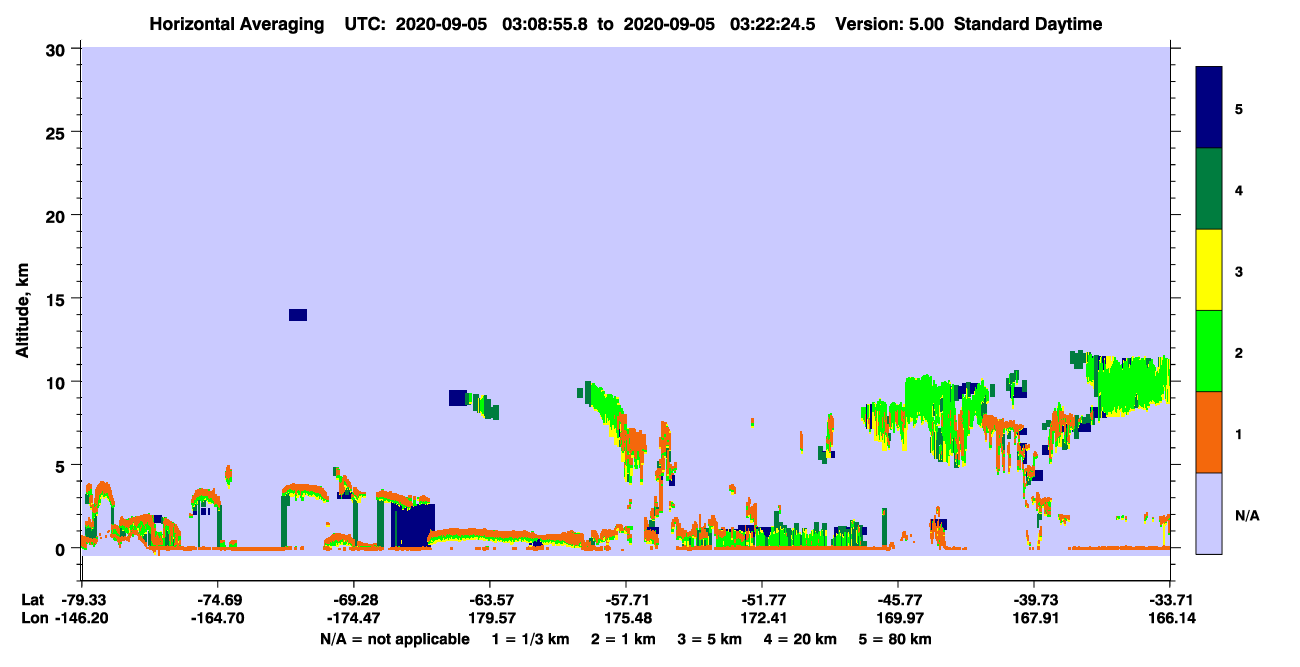
Task: Click the dark green color bar segment 4
Action: 1209,188
